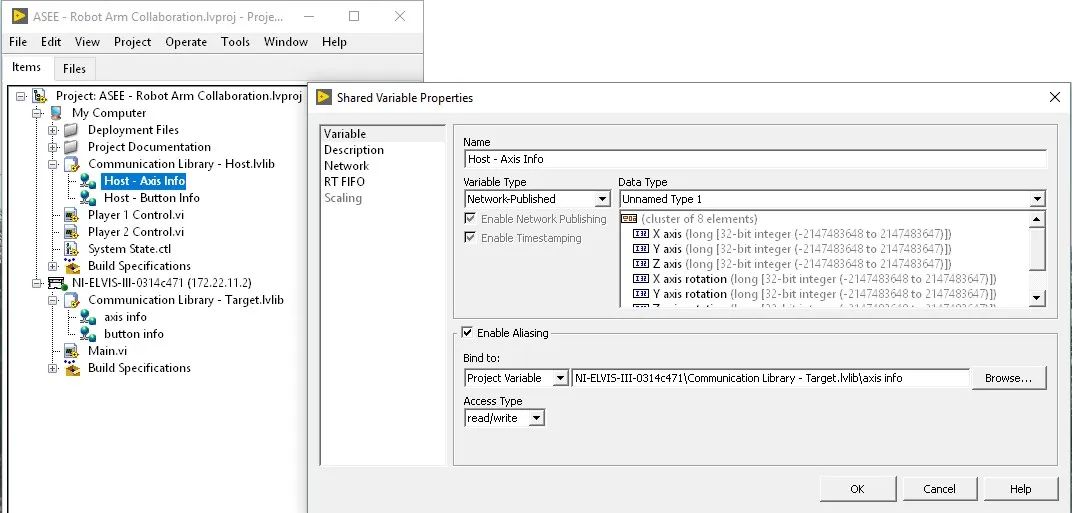Click the Data Type list scroll up arrow
The height and width of the screenshot is (513, 1072).
pyautogui.click(x=1037, y=220)
